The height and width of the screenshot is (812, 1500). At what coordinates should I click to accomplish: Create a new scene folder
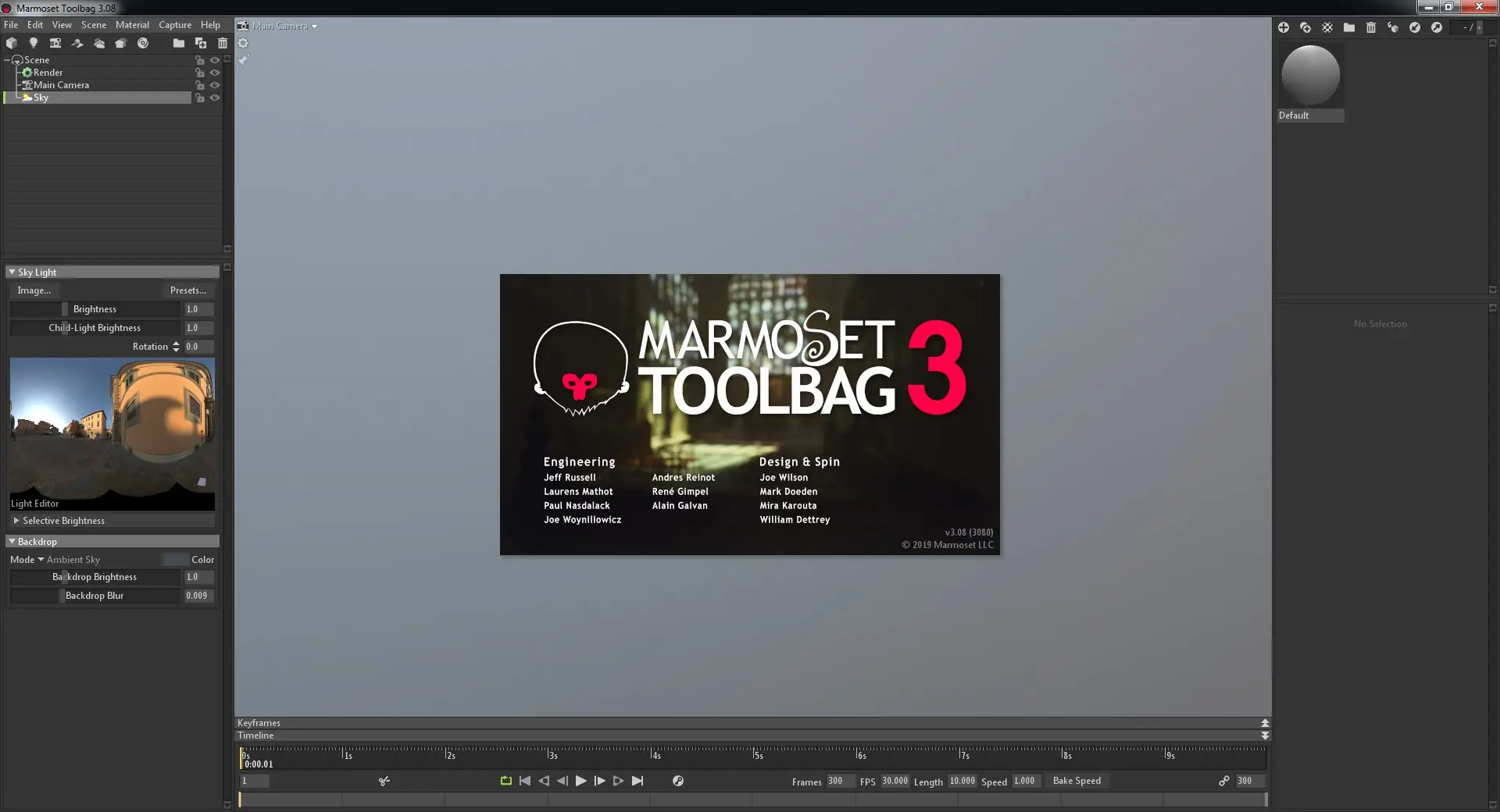tap(179, 44)
